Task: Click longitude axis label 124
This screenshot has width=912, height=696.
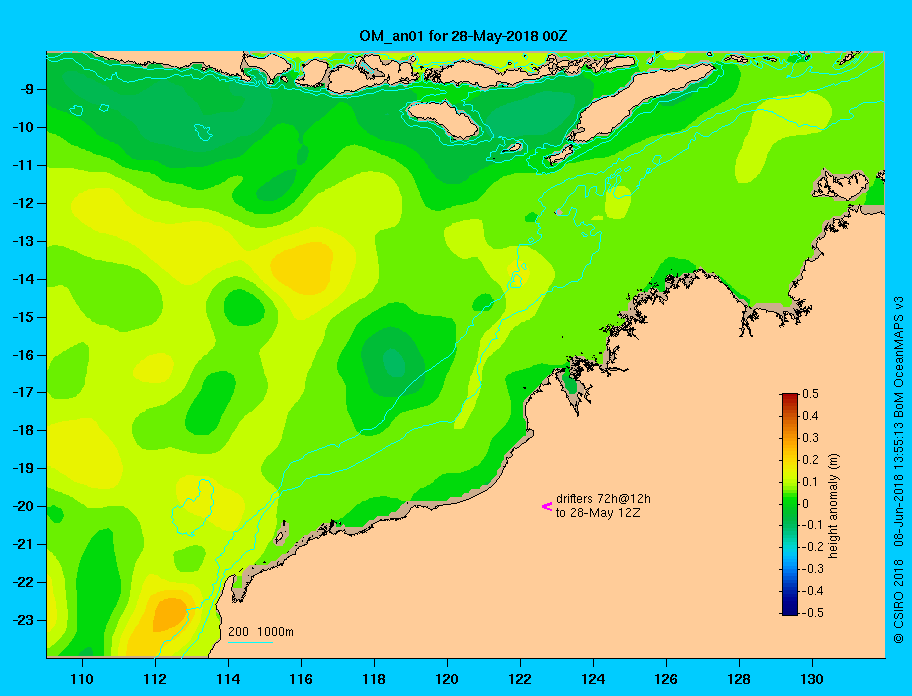Action: 593,679
